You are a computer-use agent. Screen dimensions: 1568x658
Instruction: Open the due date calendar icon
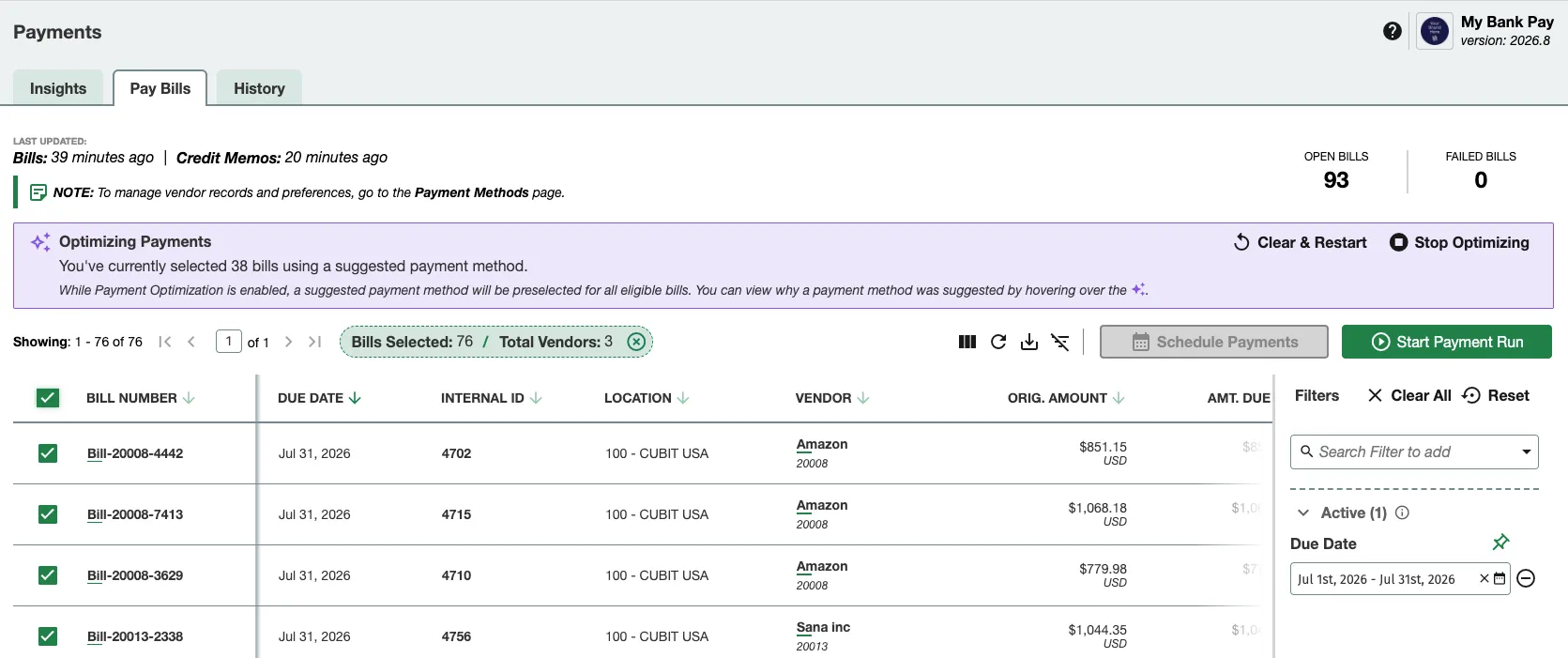pyautogui.click(x=1499, y=578)
